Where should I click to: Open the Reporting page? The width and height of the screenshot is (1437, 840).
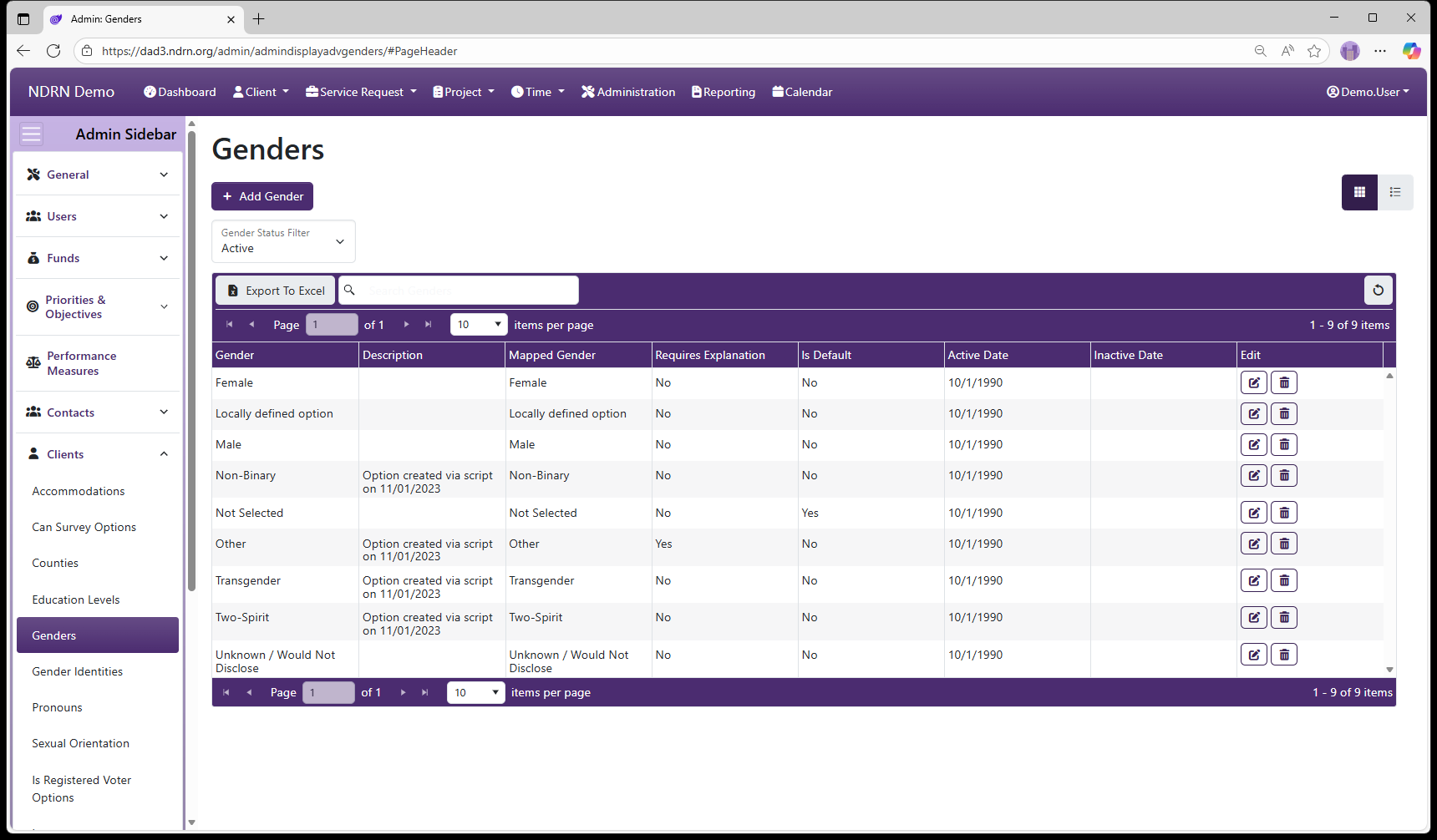click(x=724, y=92)
